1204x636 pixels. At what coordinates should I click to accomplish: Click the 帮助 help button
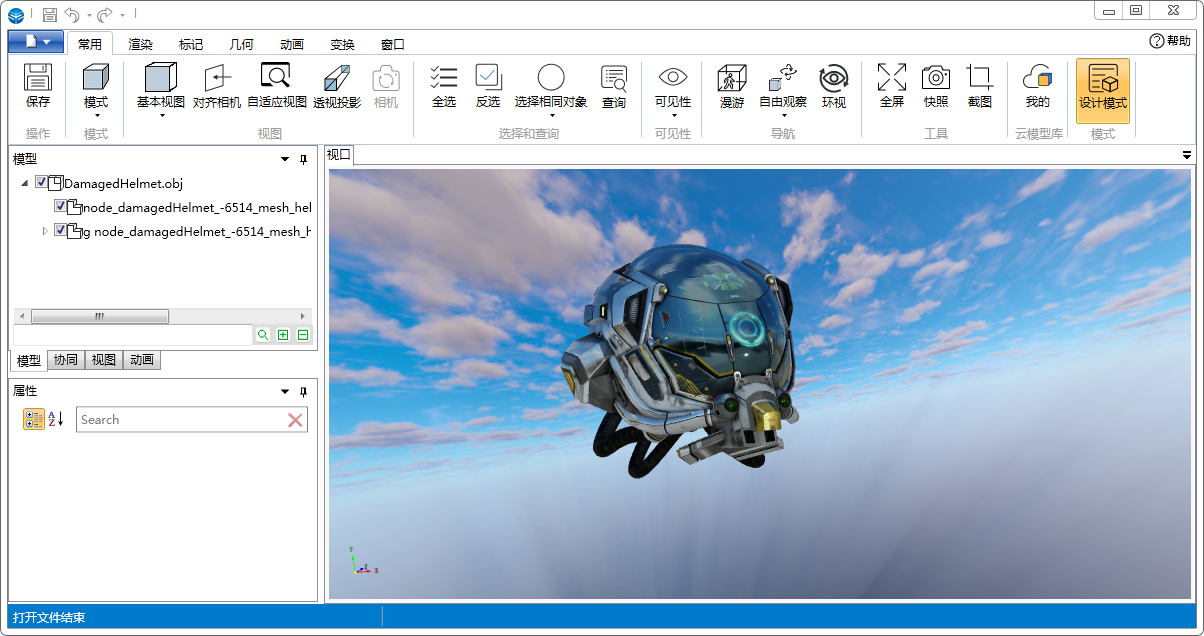tap(1171, 41)
